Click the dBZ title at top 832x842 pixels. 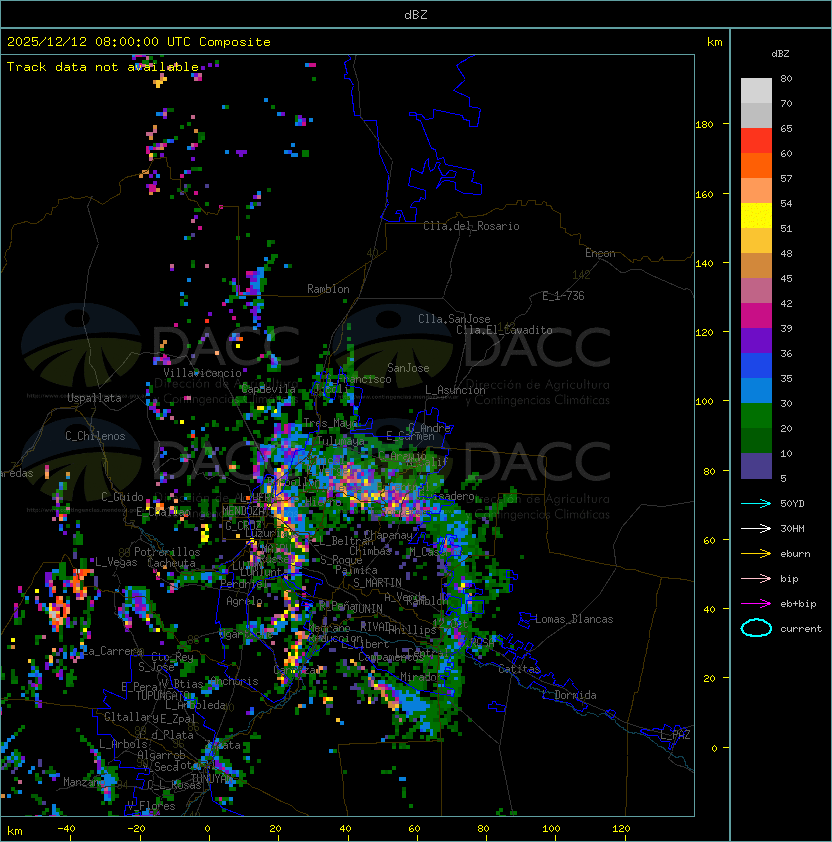[x=416, y=14]
